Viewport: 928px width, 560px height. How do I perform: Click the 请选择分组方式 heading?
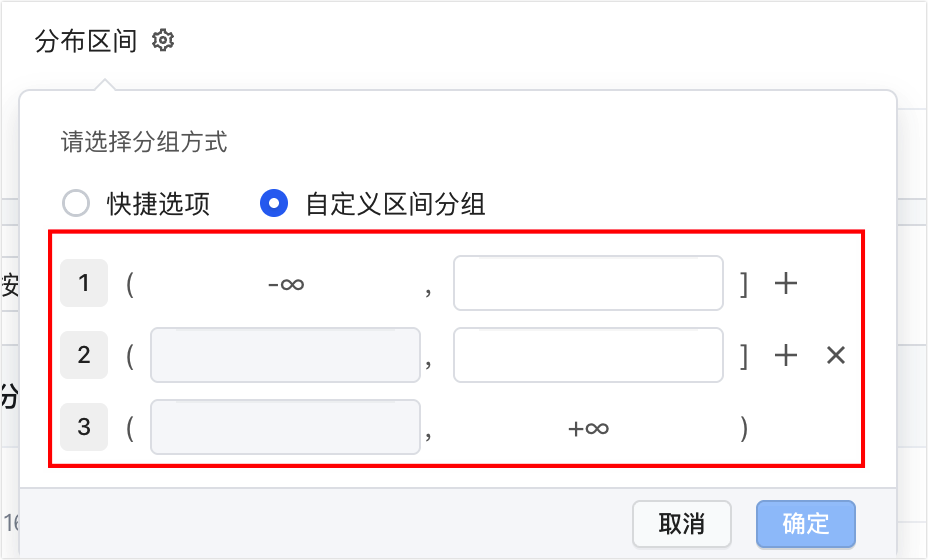[144, 141]
